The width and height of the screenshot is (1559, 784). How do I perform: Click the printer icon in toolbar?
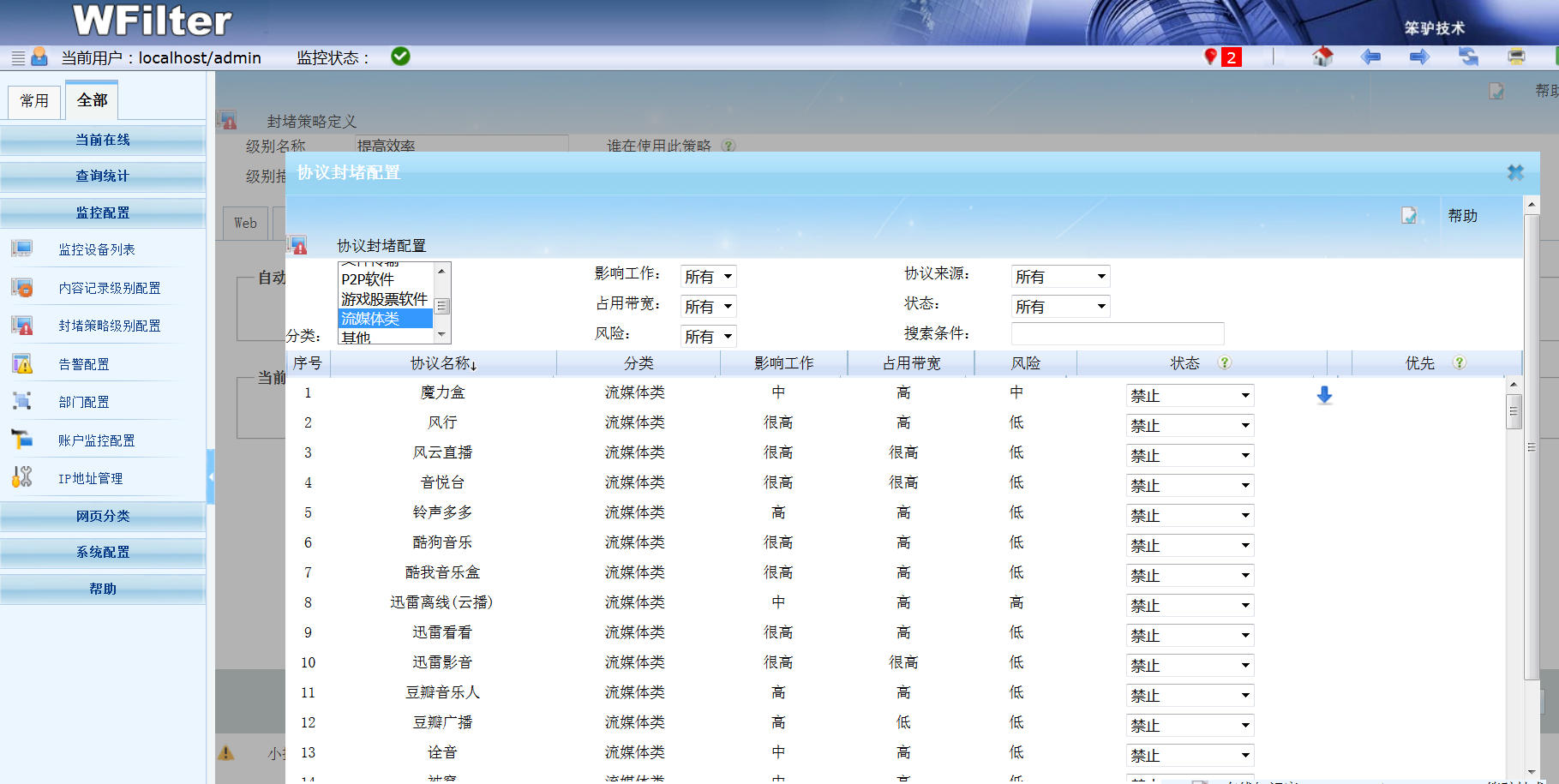1516,57
